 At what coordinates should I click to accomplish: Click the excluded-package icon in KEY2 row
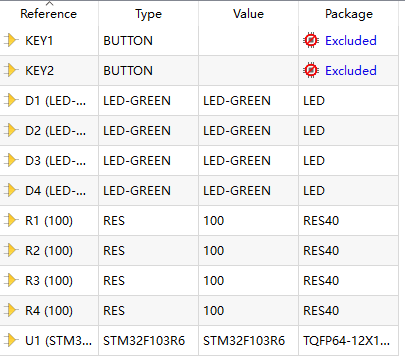(311, 70)
